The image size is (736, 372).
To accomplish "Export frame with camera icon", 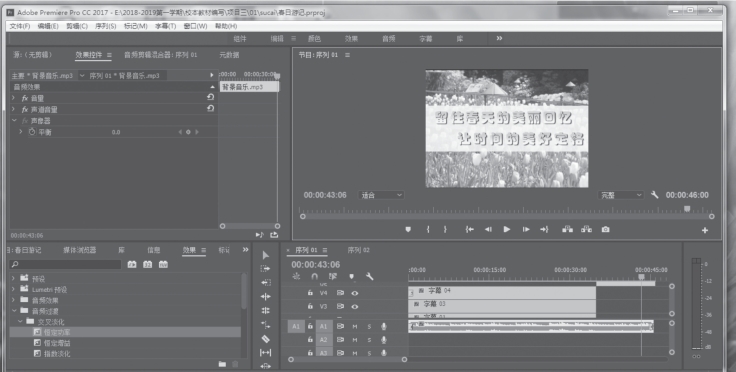I will [606, 229].
